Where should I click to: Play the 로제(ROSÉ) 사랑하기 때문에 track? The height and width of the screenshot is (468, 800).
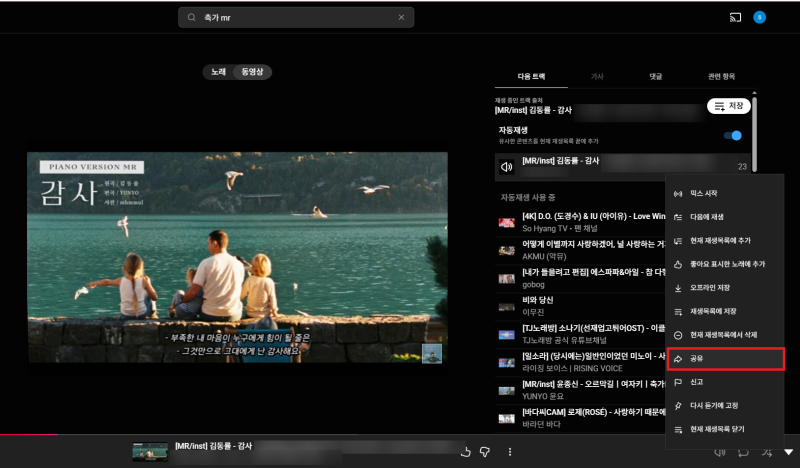point(581,418)
